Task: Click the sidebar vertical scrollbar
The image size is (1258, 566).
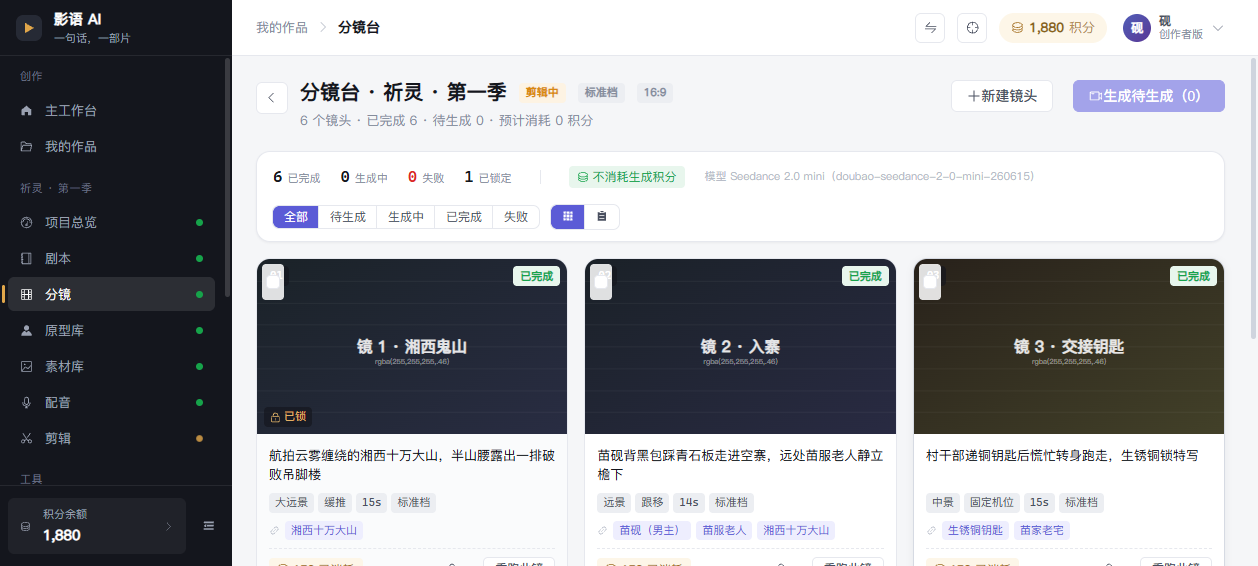Action: (227, 178)
